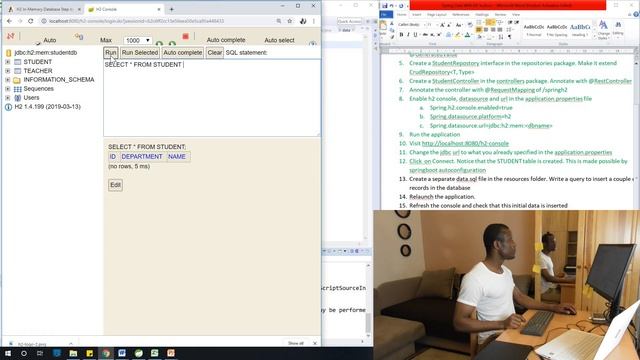Click the Chrome address bar
This screenshot has height=360, width=640.
157,21
